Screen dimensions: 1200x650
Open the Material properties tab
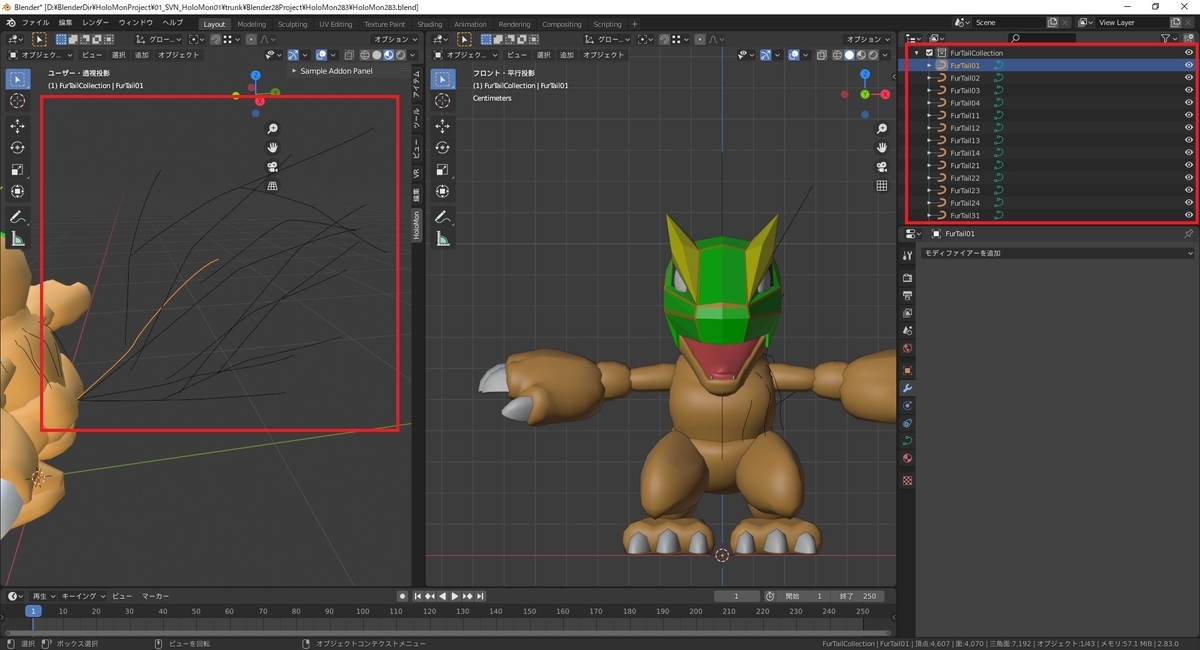[x=907, y=458]
